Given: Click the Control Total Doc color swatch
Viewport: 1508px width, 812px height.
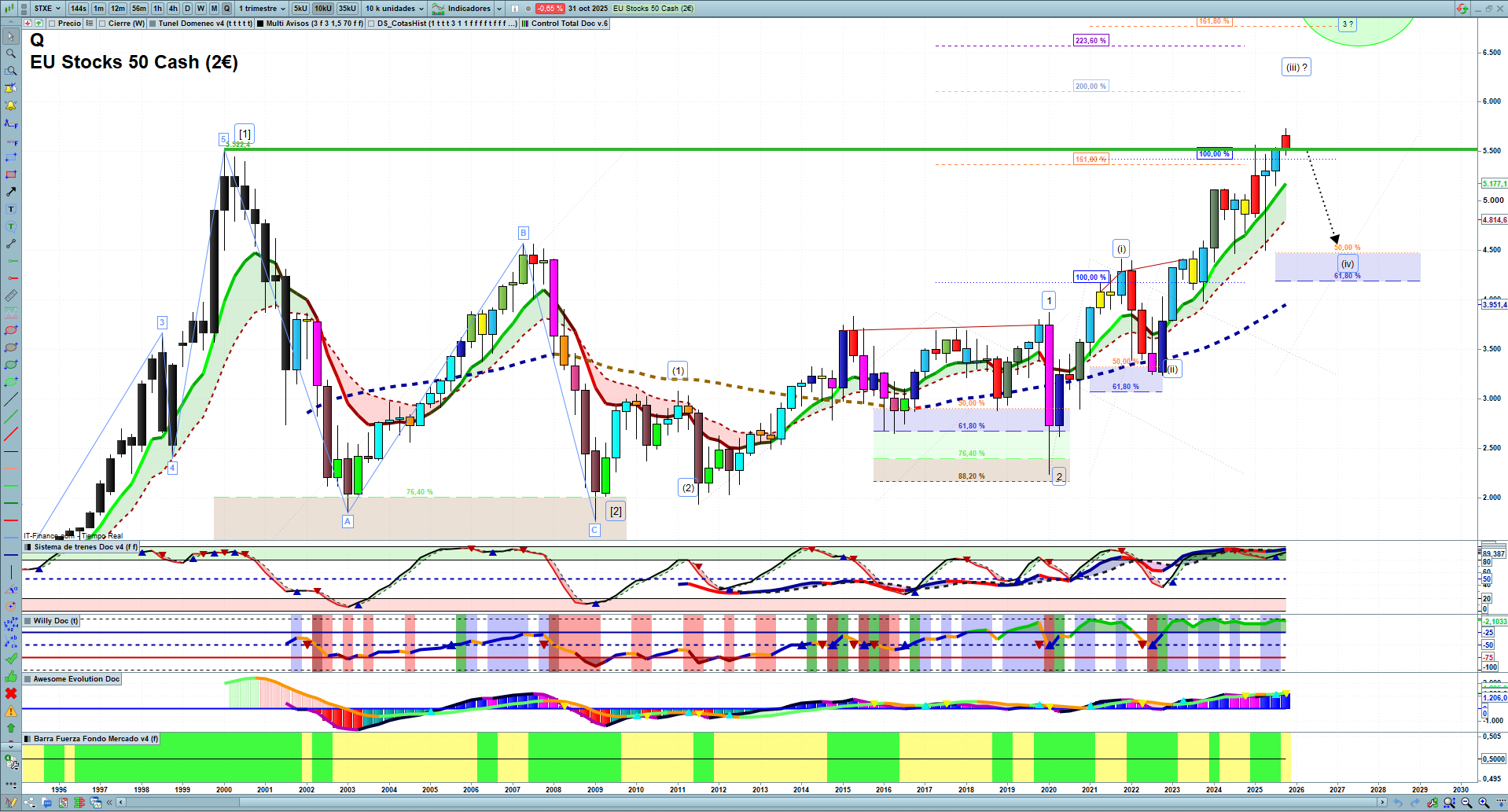Looking at the screenshot, I should (525, 24).
